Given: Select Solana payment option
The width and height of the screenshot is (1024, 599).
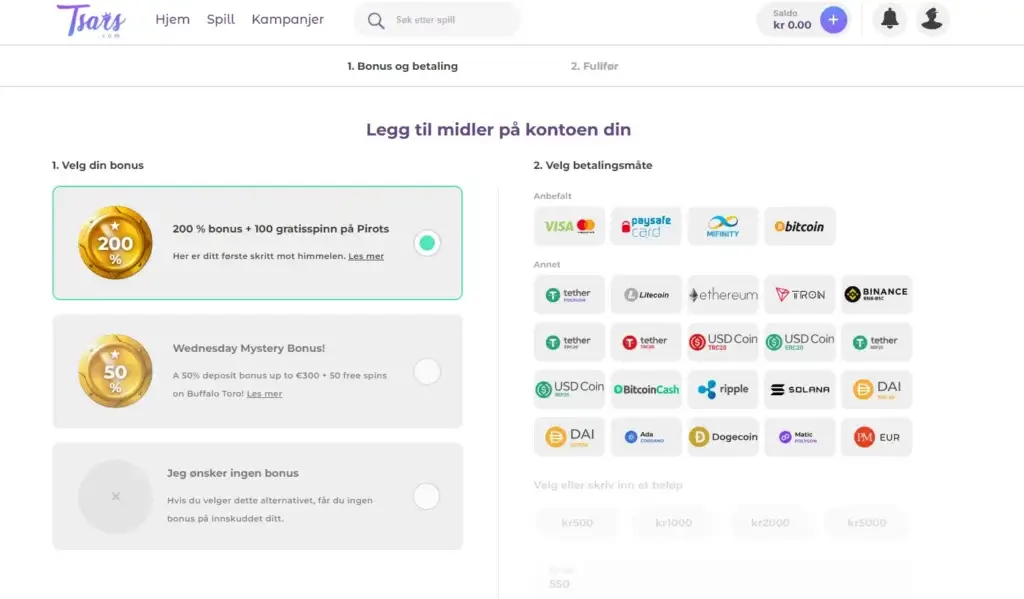Looking at the screenshot, I should pyautogui.click(x=800, y=389).
